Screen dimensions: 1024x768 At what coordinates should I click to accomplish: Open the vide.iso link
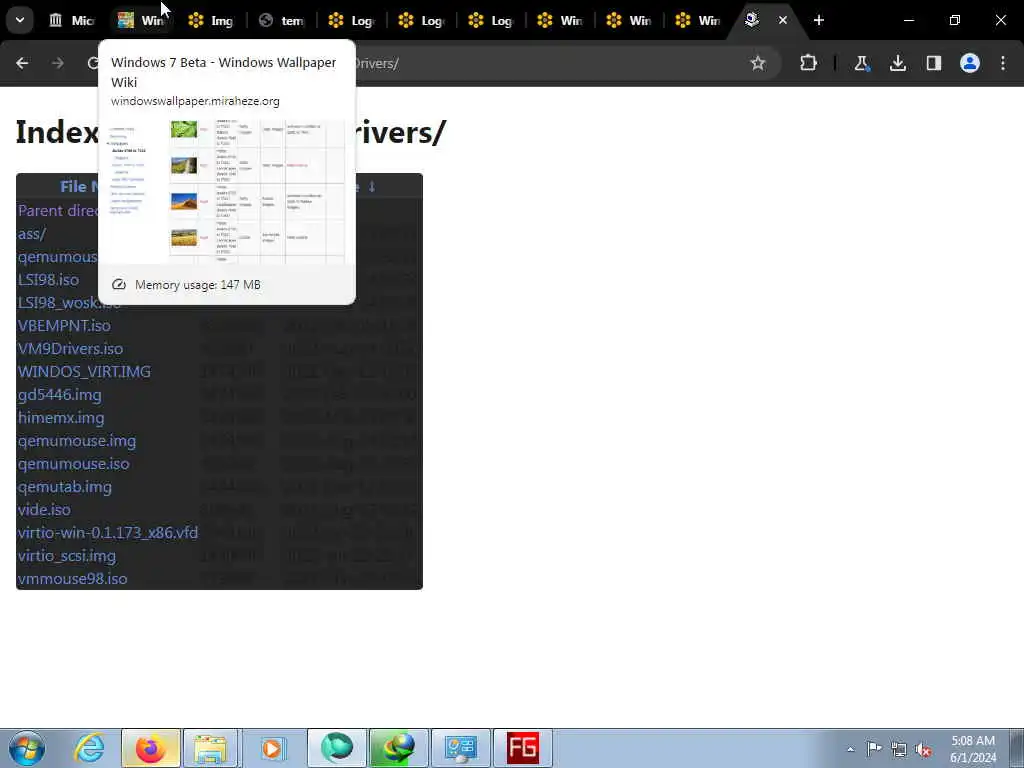point(44,509)
